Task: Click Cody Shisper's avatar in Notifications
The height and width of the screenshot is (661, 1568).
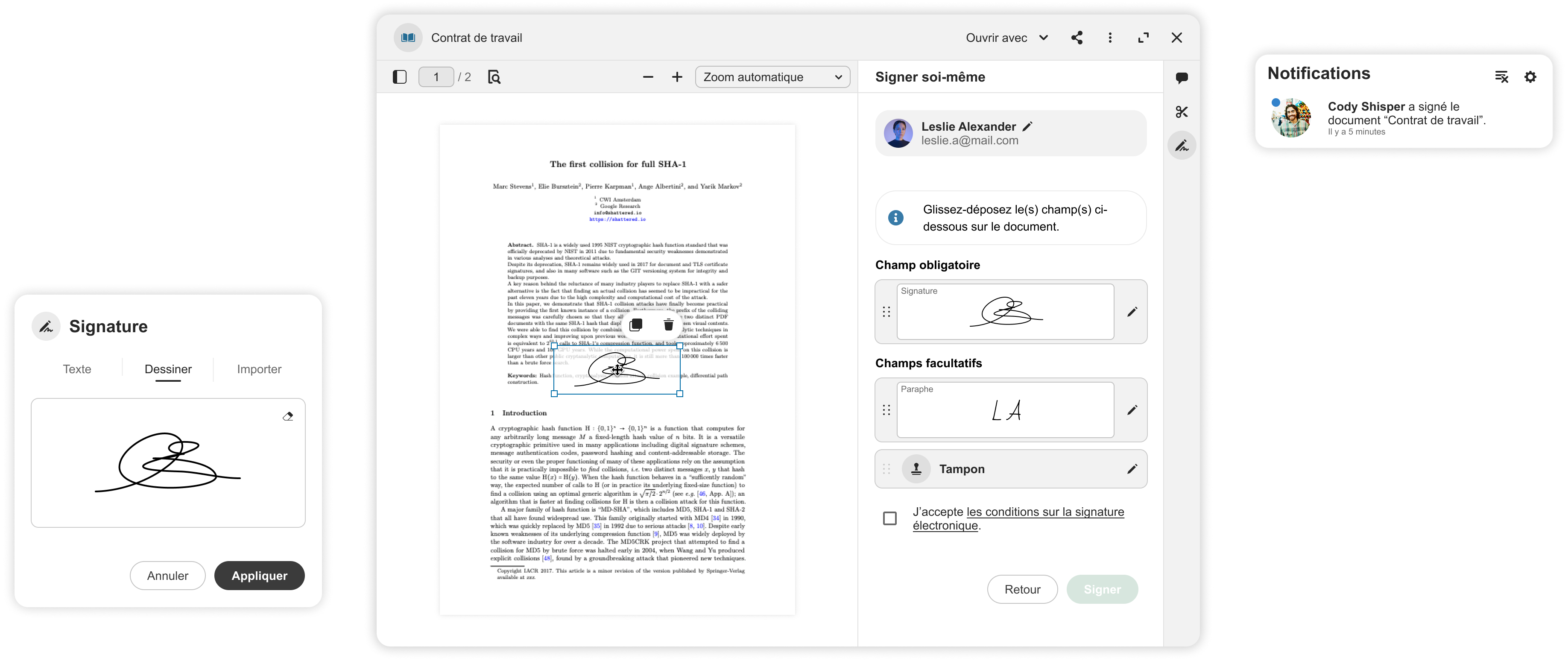Action: [x=1291, y=118]
